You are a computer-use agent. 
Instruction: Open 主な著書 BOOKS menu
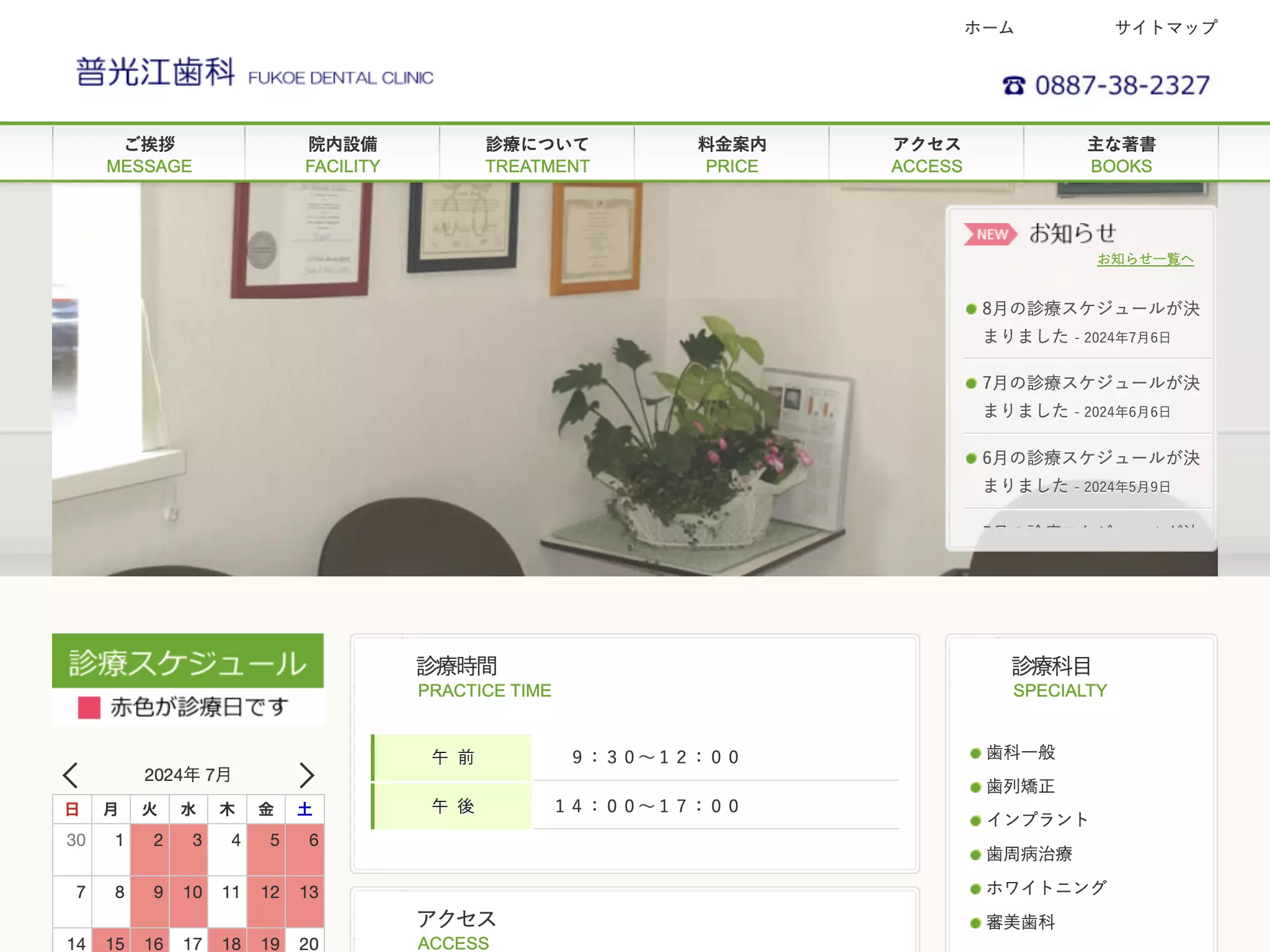(1121, 154)
